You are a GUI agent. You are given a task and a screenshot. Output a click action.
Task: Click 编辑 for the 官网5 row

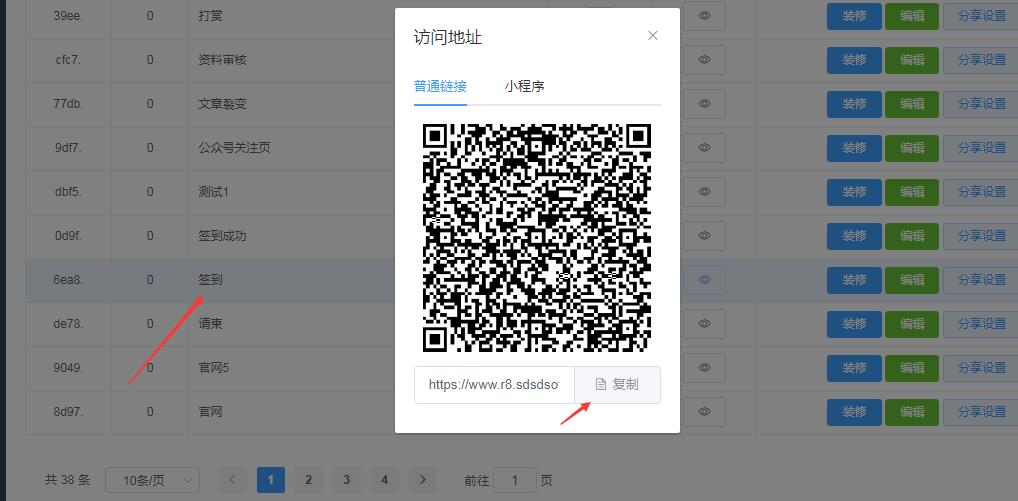pos(912,368)
